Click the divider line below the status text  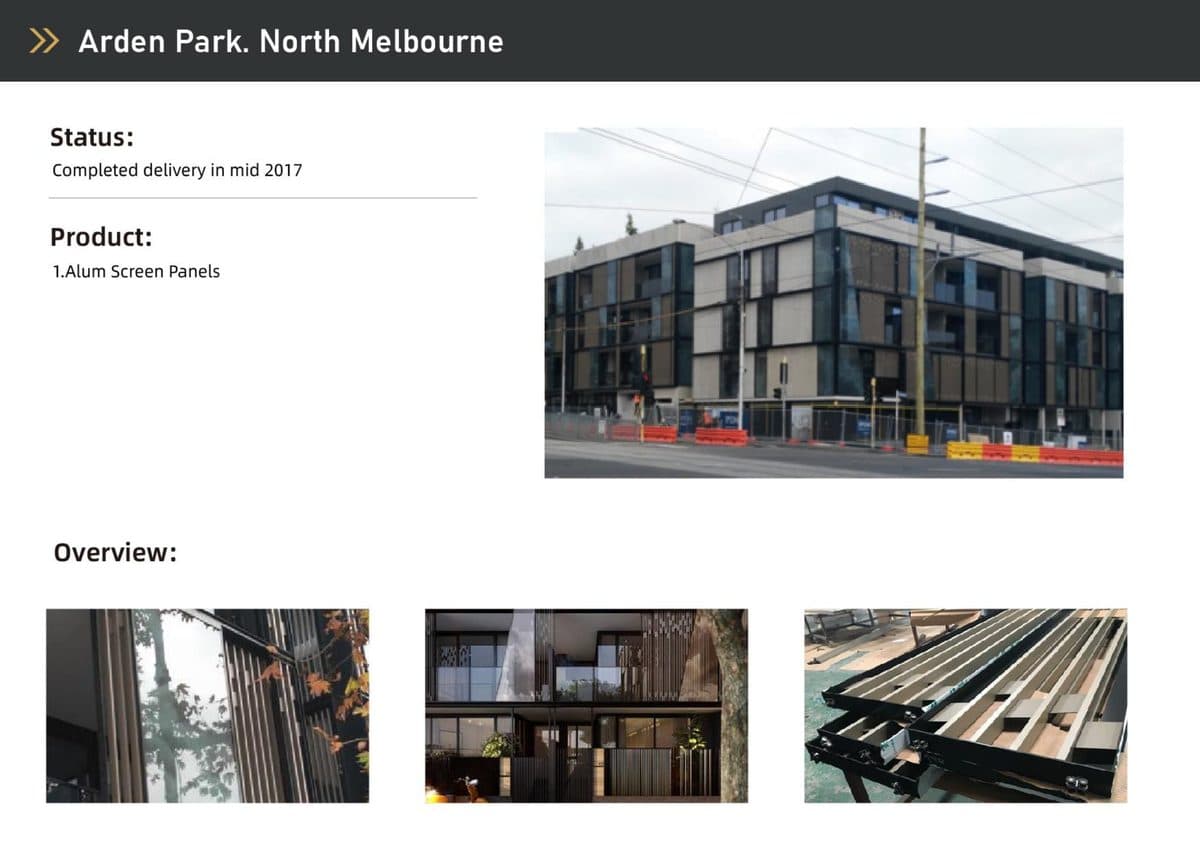263,198
